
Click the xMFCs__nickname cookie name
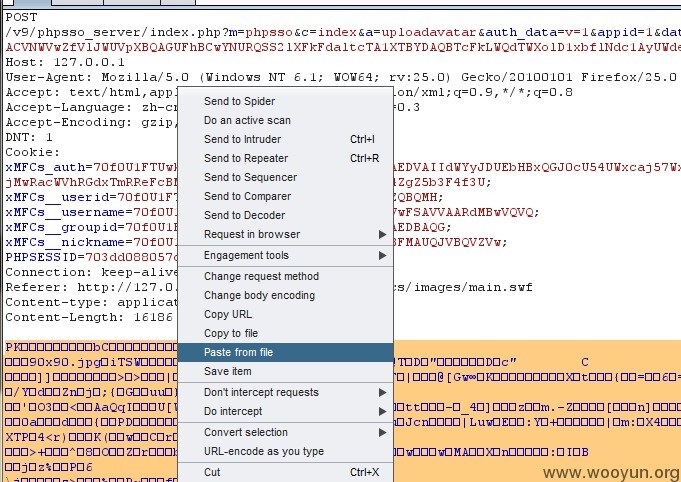pyautogui.click(x=65, y=242)
